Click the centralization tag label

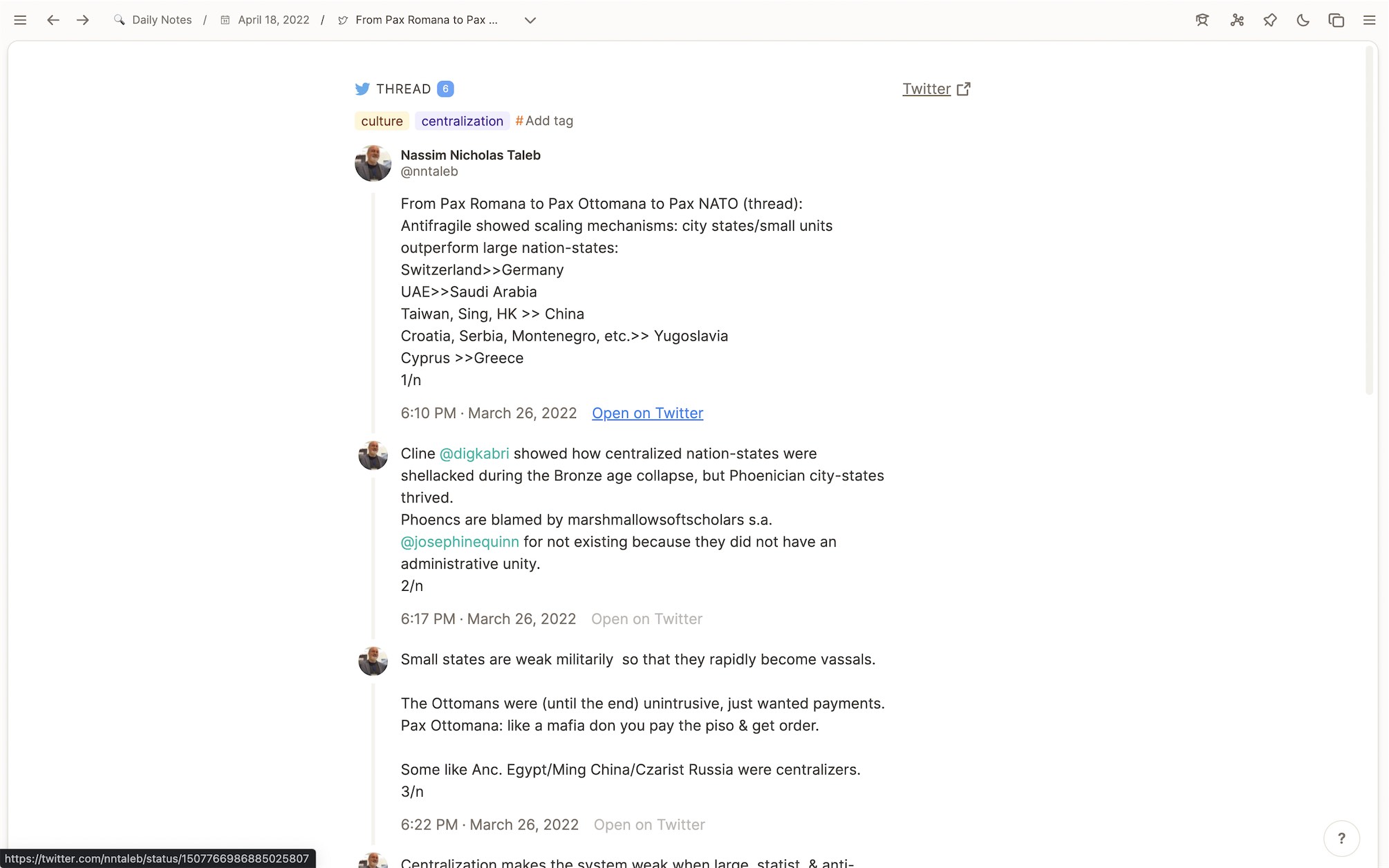462,120
